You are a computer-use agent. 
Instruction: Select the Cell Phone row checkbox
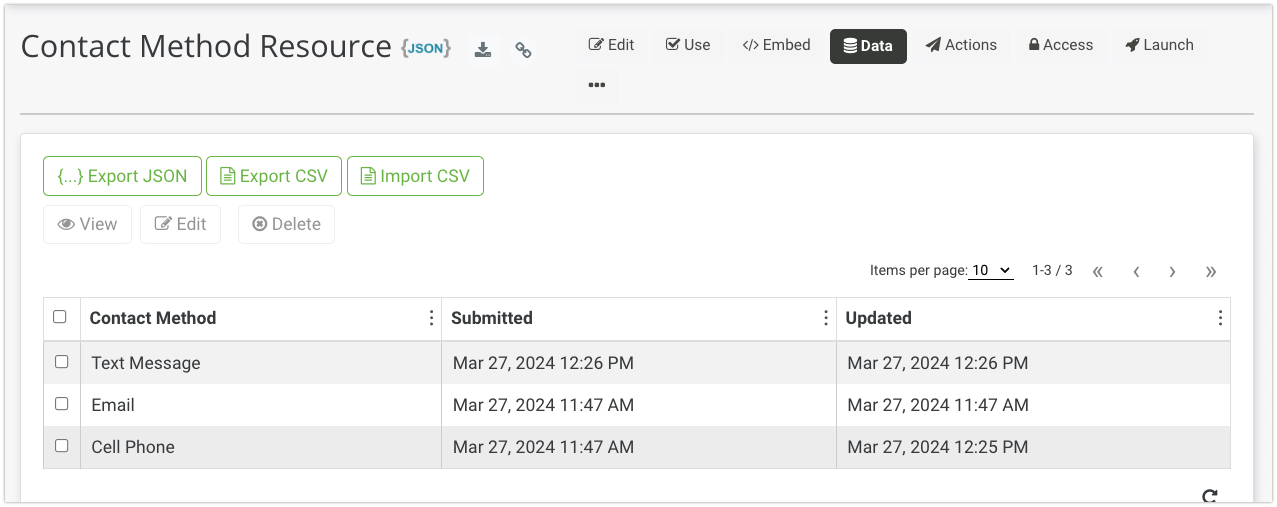(x=62, y=446)
